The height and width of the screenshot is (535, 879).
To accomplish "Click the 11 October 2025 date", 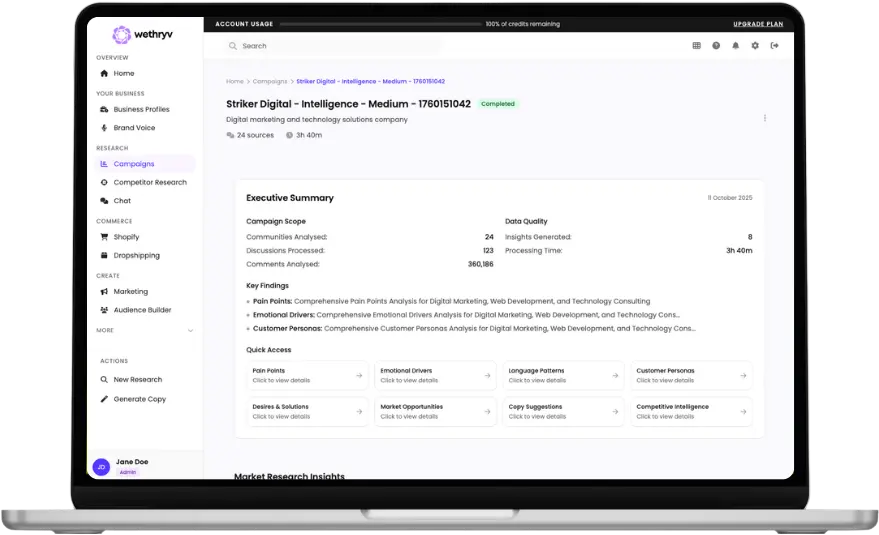I will 730,198.
